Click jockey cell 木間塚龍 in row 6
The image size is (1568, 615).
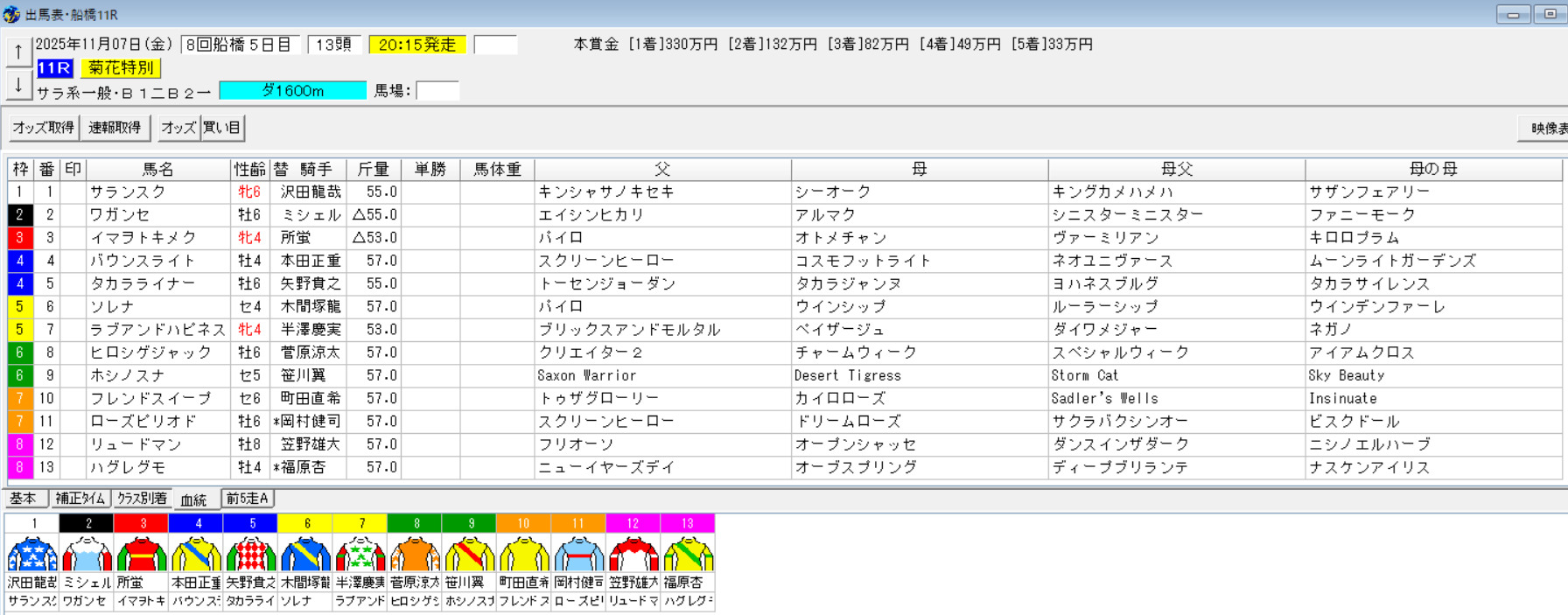point(311,307)
